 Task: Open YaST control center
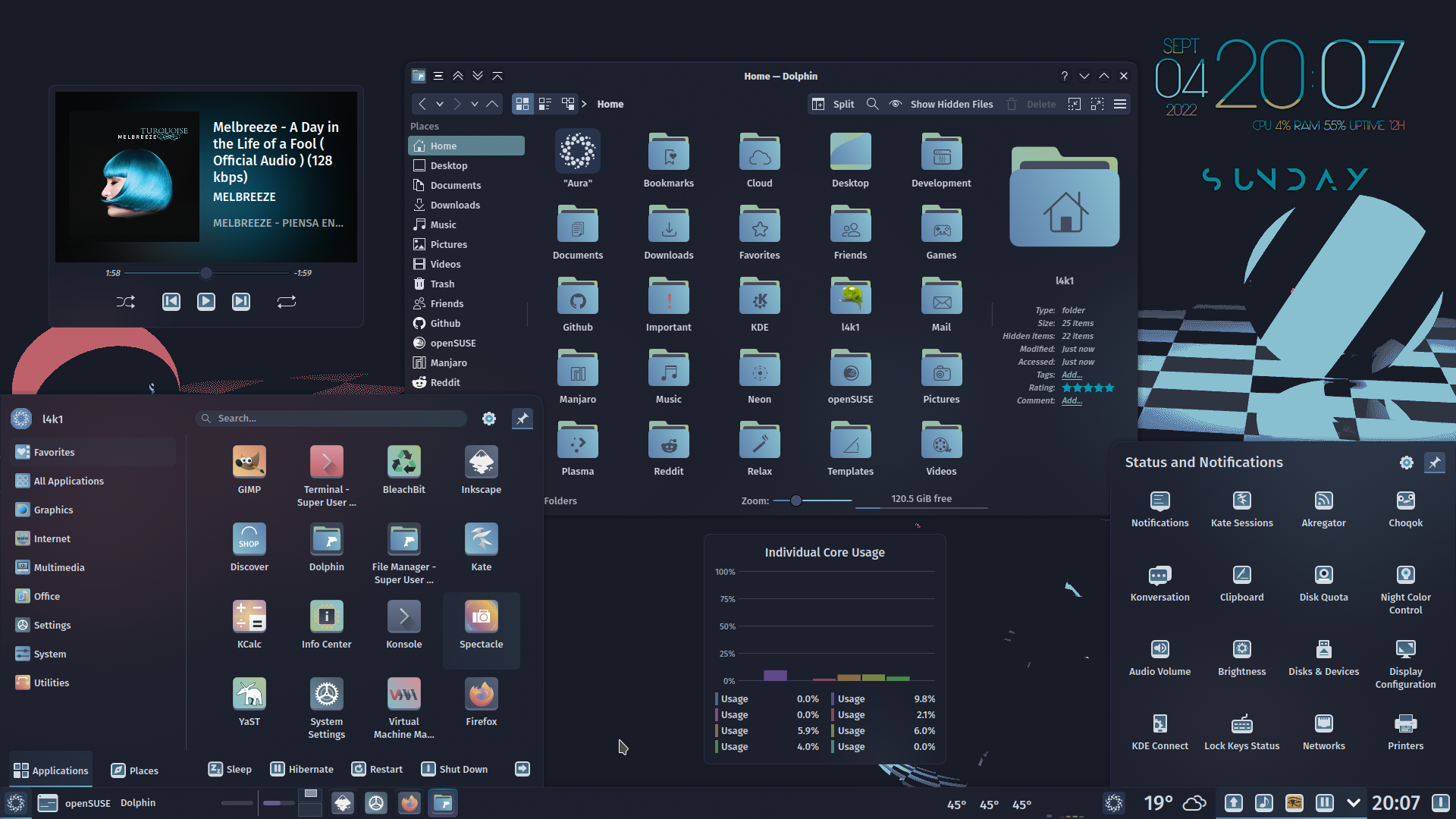pyautogui.click(x=249, y=702)
